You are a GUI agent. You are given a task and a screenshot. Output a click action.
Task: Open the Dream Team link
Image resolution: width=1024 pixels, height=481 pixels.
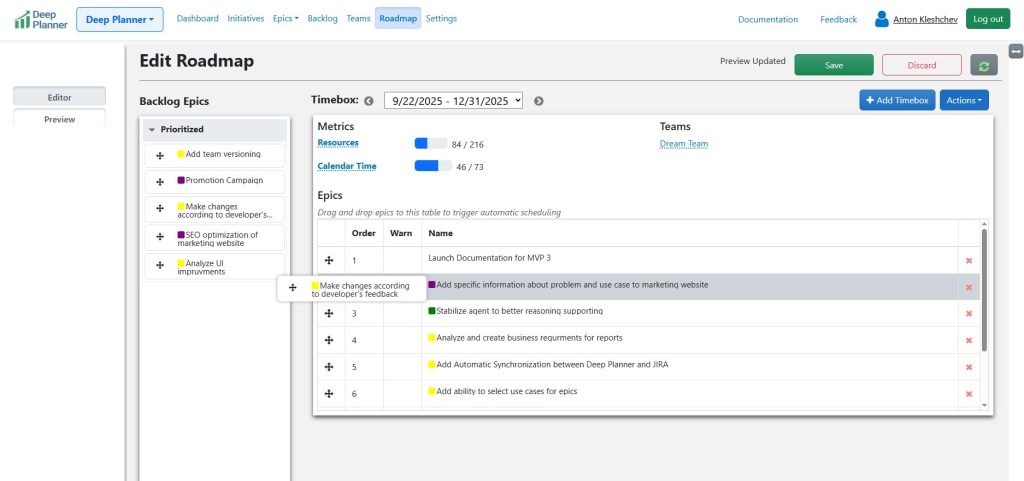click(684, 144)
